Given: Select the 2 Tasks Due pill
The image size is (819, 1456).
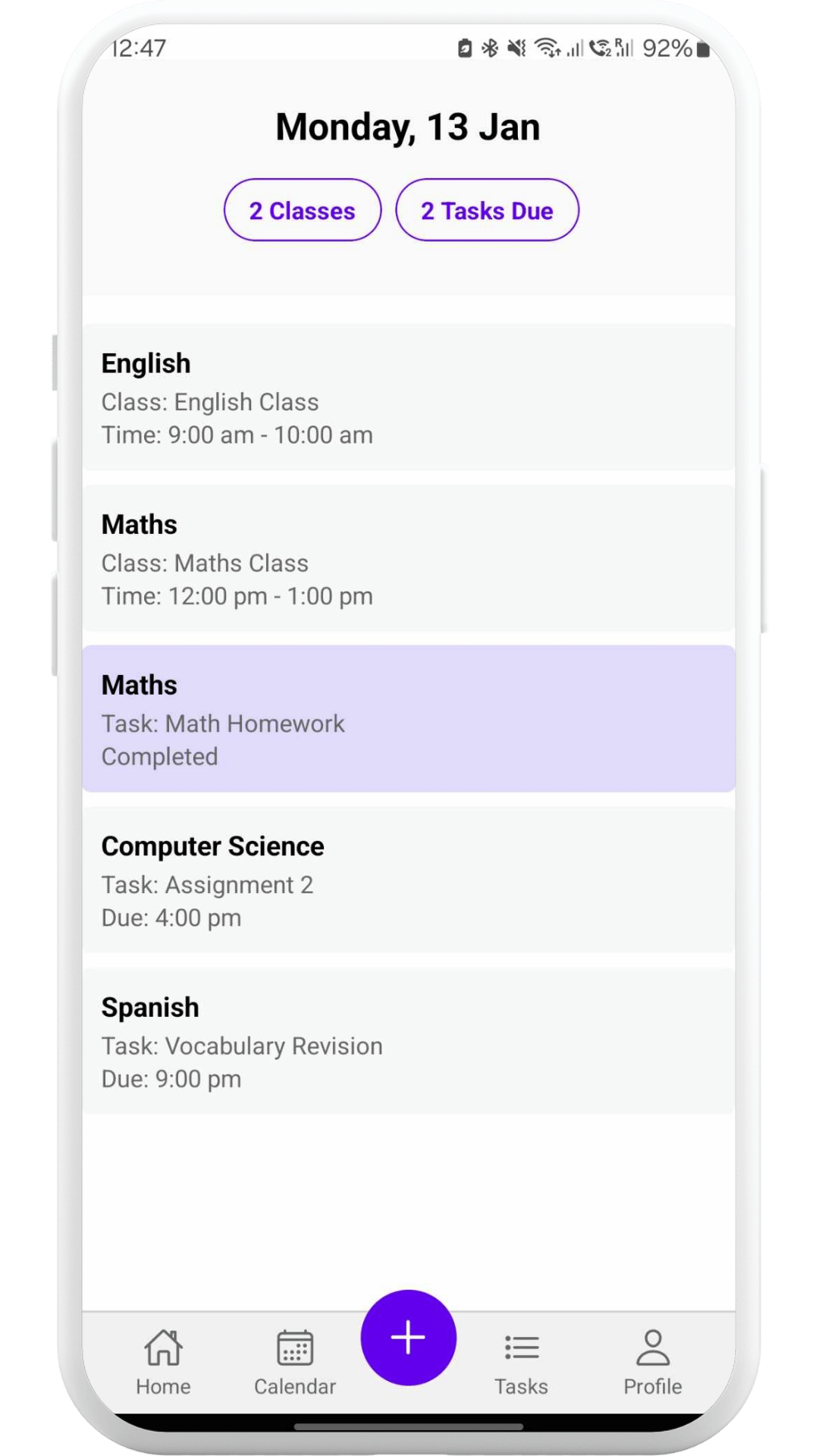Looking at the screenshot, I should (x=487, y=210).
